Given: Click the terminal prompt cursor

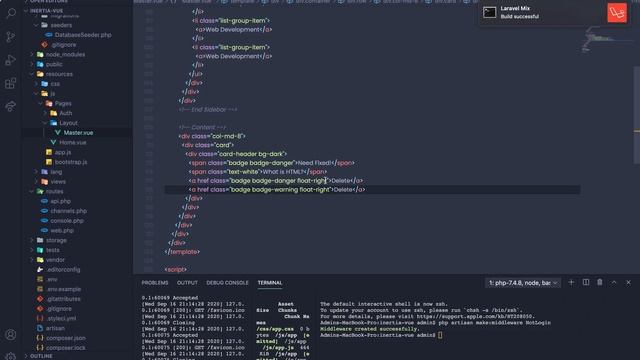Looking at the screenshot, I should pos(440,335).
